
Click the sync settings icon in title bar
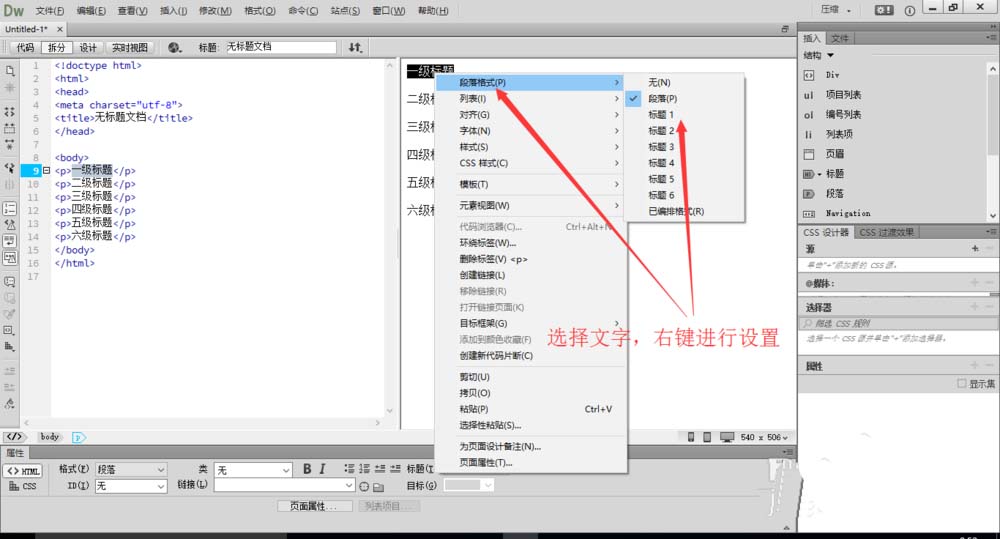point(884,10)
